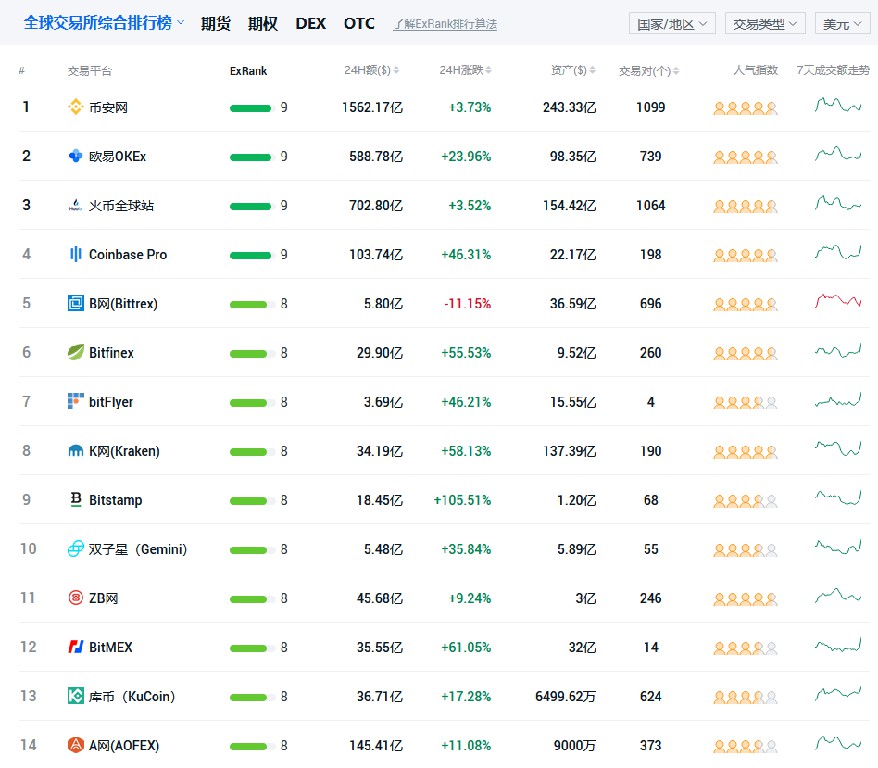Open the BitMEX exchange name link
Image resolution: width=878 pixels, height=768 pixels.
tap(111, 647)
